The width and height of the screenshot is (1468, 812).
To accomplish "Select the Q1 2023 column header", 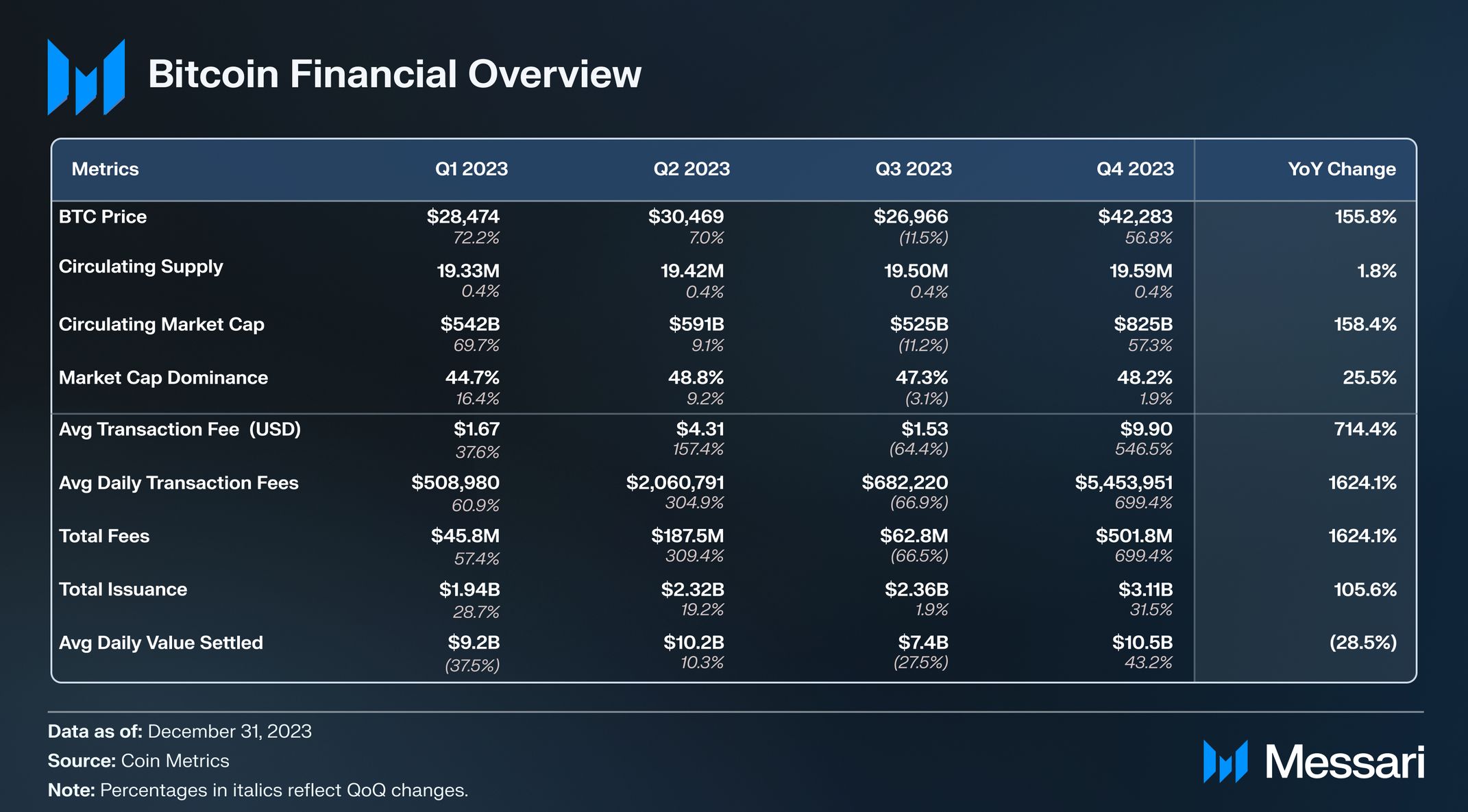I will [x=472, y=169].
